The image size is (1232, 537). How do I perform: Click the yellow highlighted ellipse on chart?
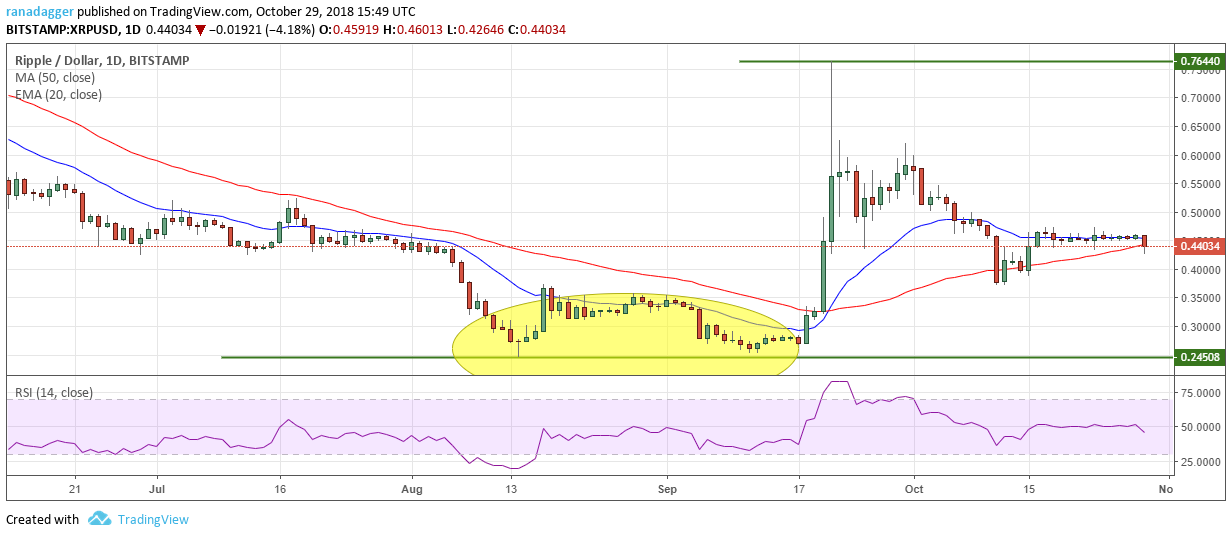coord(626,336)
